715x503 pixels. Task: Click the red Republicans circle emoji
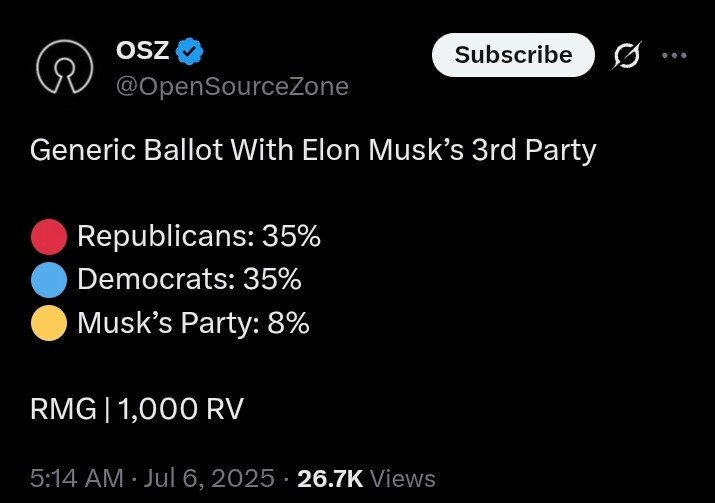point(49,236)
